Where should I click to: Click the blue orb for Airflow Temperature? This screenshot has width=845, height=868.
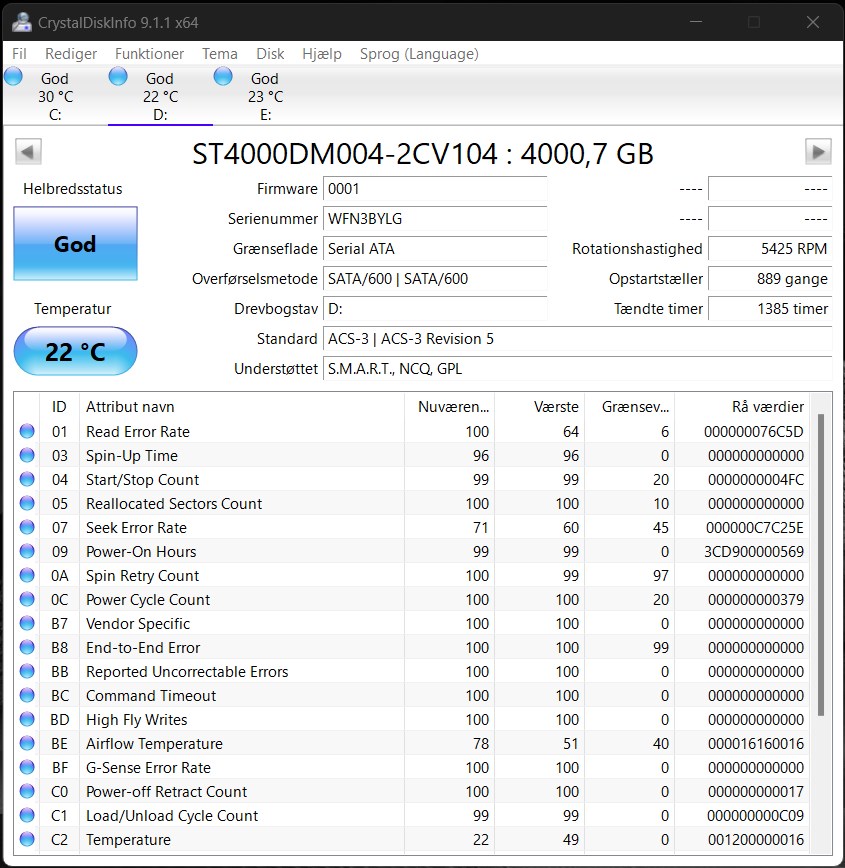(26, 744)
